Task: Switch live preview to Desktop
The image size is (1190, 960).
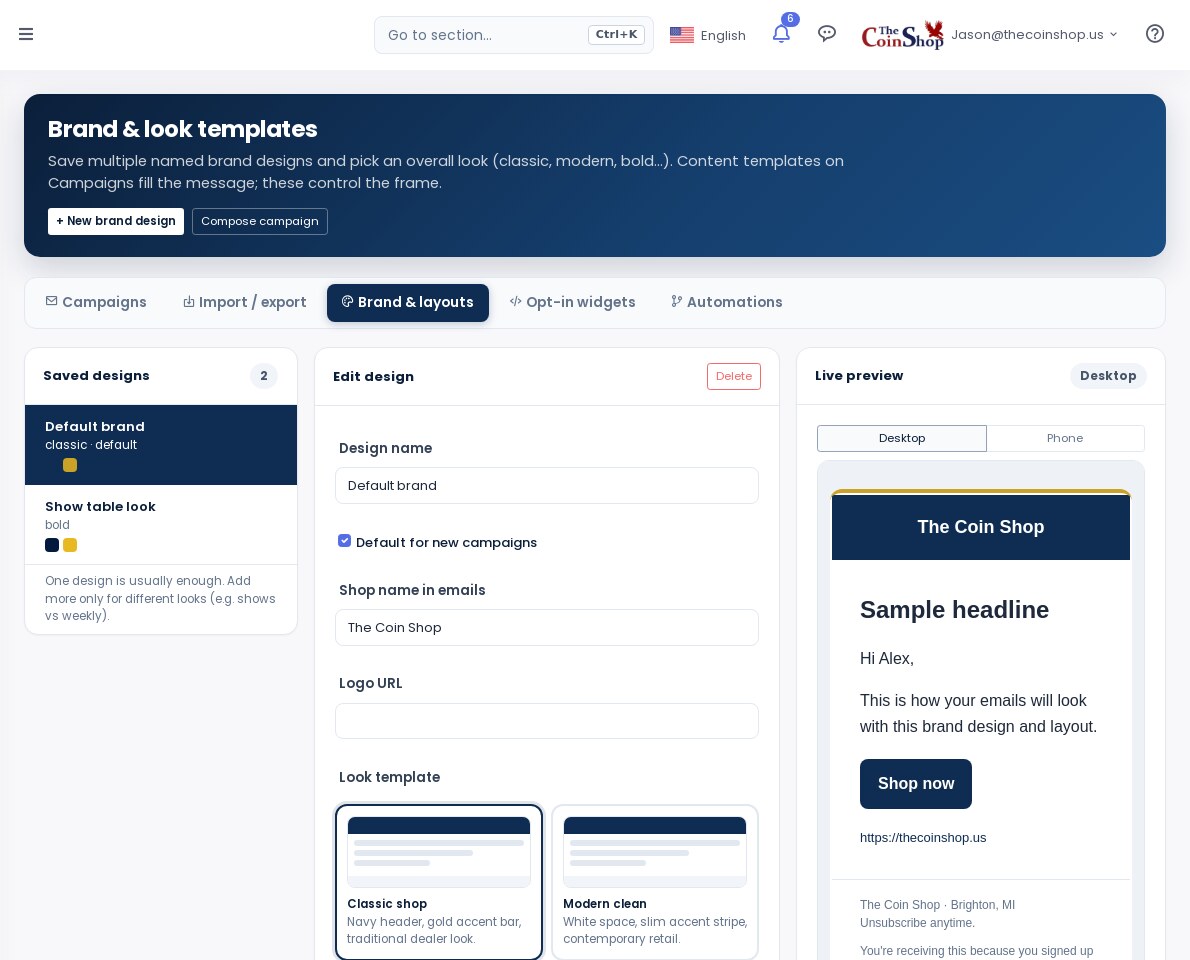Action: (902, 439)
